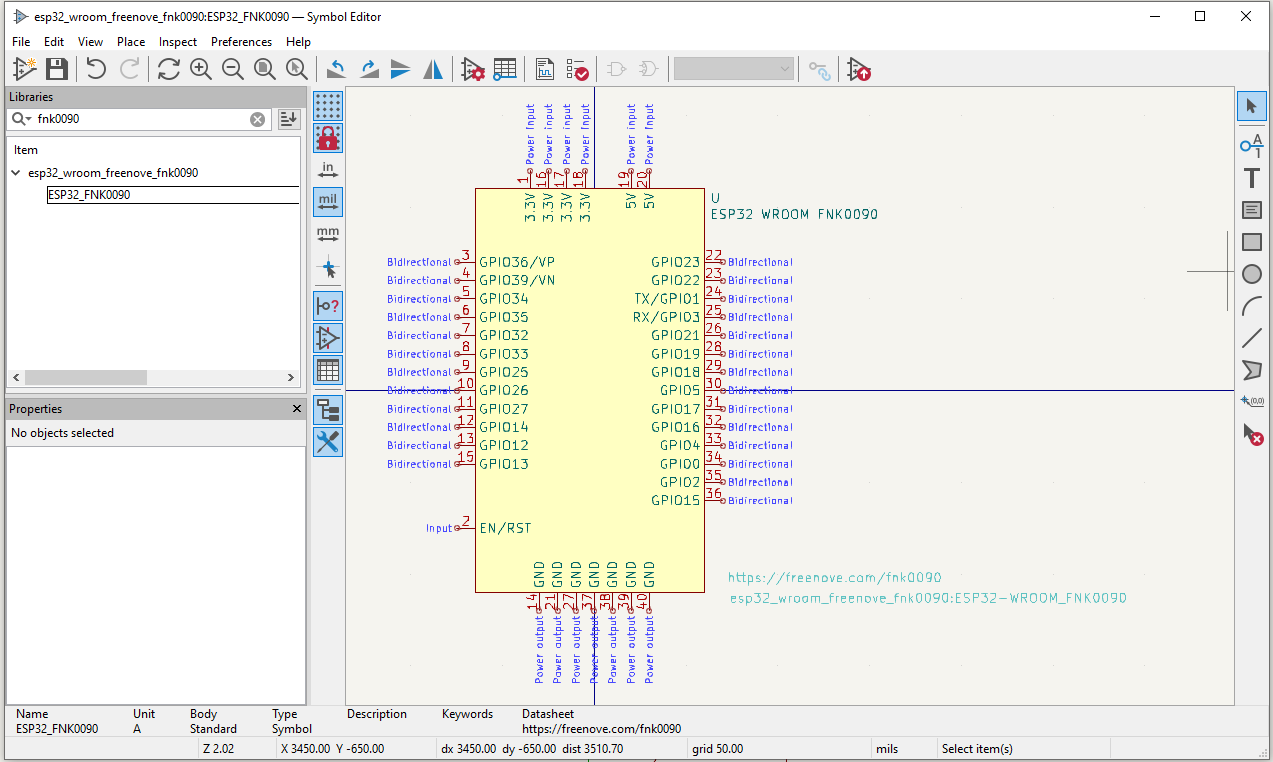Close the Properties panel
The width and height of the screenshot is (1273, 762).
tap(296, 409)
